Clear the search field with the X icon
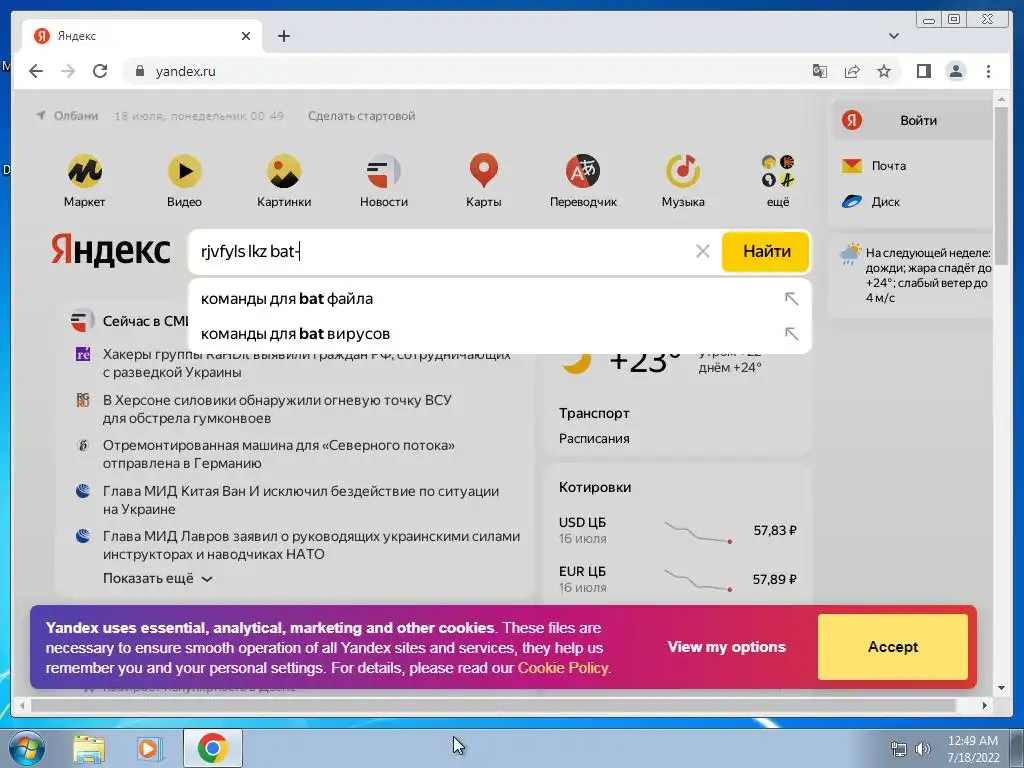 click(x=703, y=251)
